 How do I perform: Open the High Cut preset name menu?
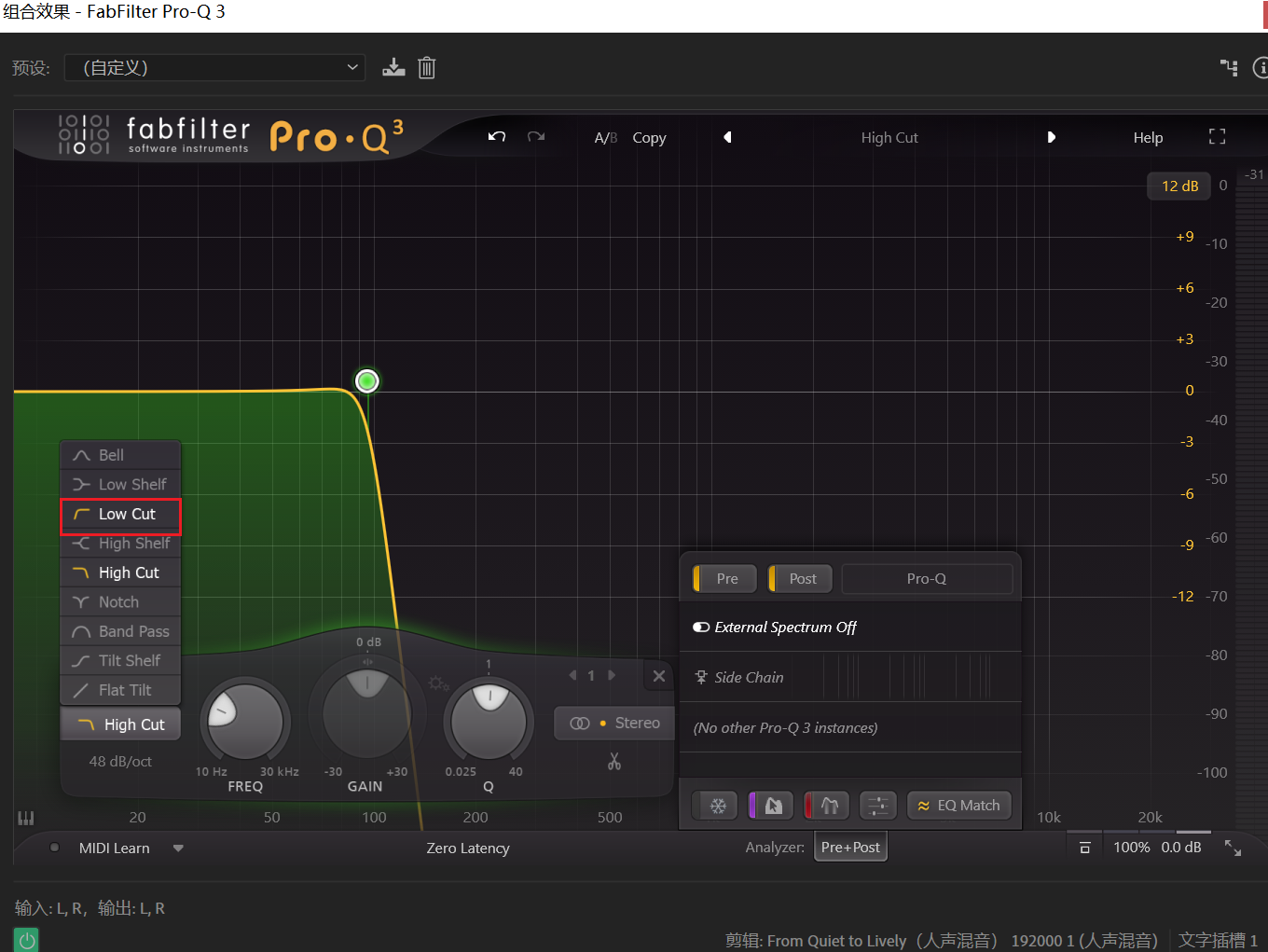pos(889,138)
